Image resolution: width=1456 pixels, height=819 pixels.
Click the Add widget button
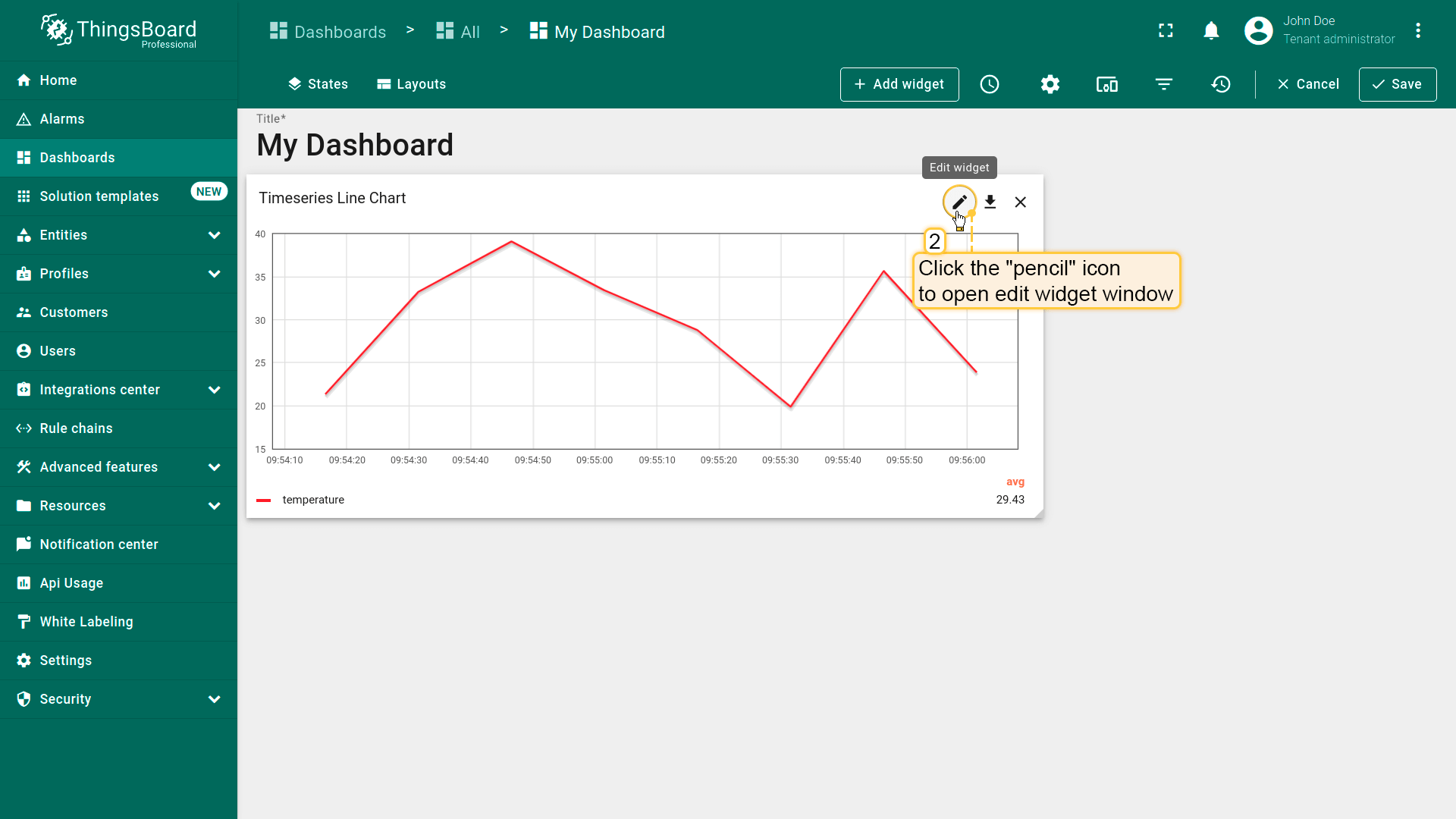[x=899, y=84]
